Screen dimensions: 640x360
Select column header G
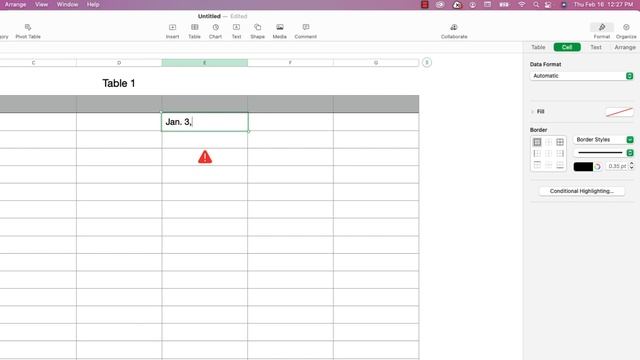tap(376, 63)
